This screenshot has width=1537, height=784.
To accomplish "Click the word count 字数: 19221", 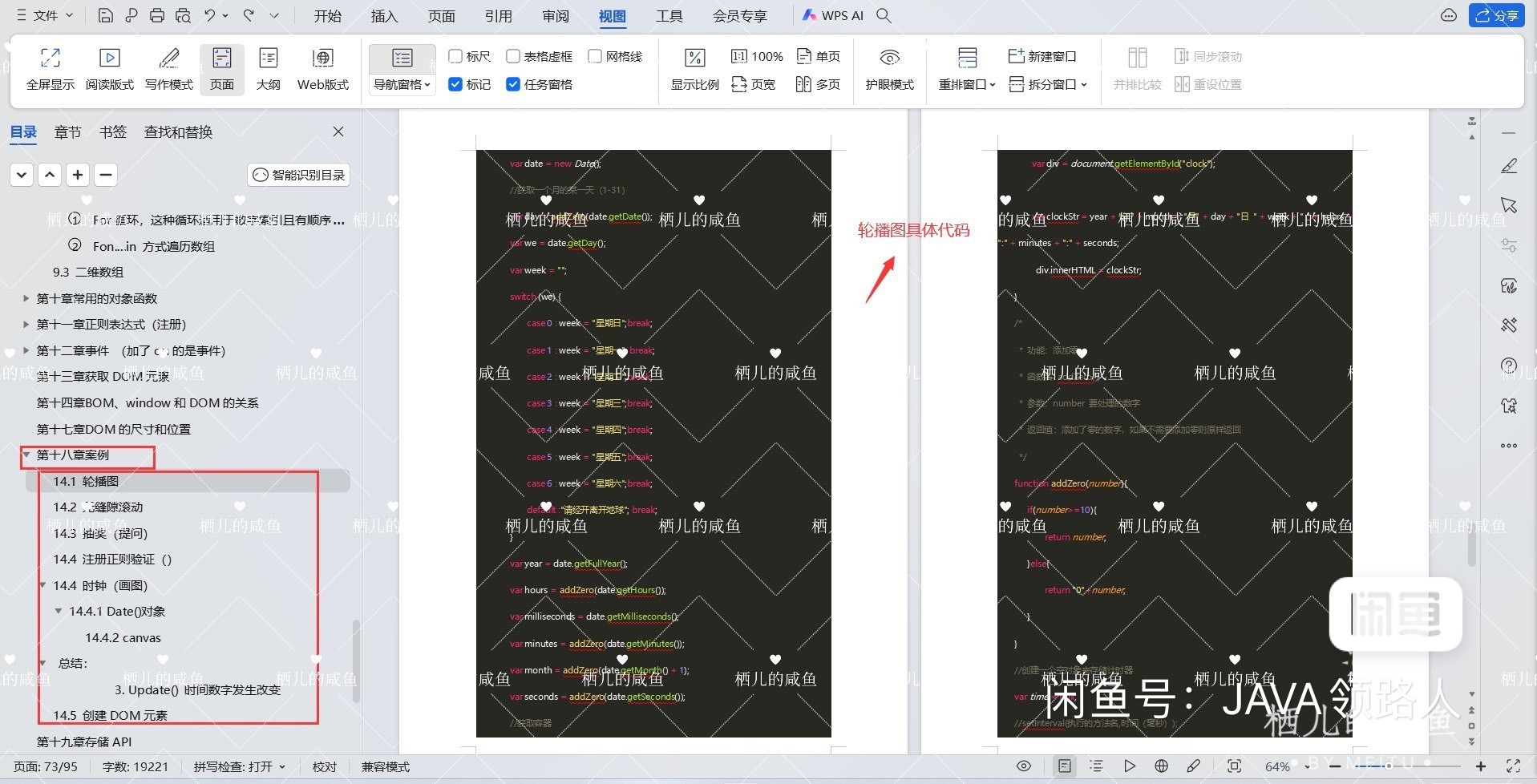I will point(135,767).
